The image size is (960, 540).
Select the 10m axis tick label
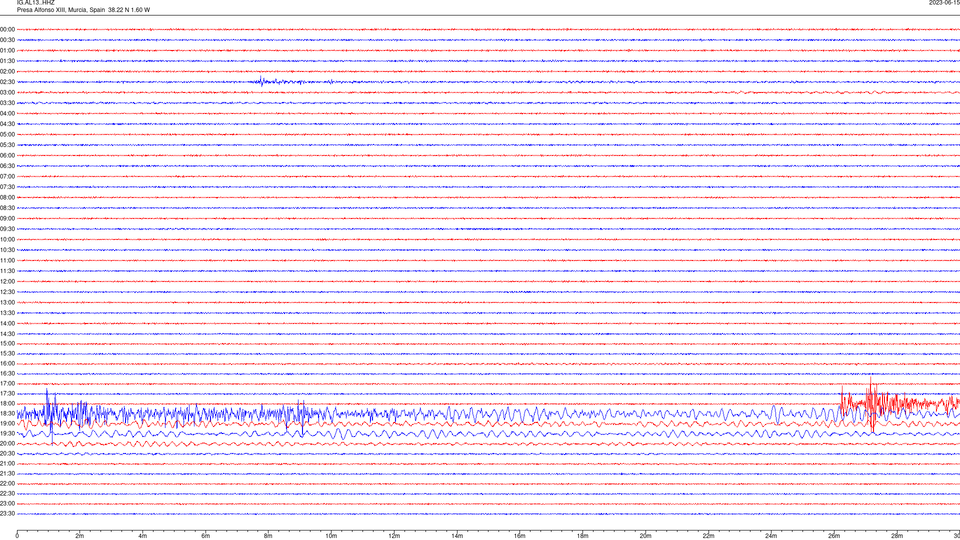point(331,536)
